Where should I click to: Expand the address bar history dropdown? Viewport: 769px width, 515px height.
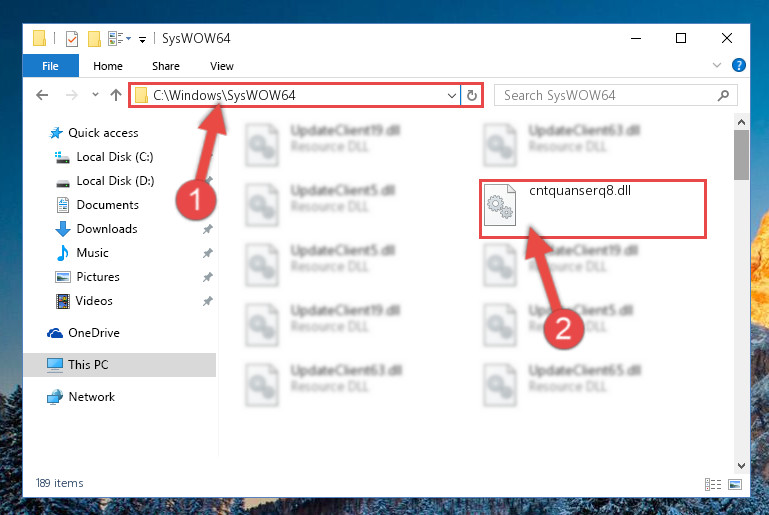(x=452, y=95)
